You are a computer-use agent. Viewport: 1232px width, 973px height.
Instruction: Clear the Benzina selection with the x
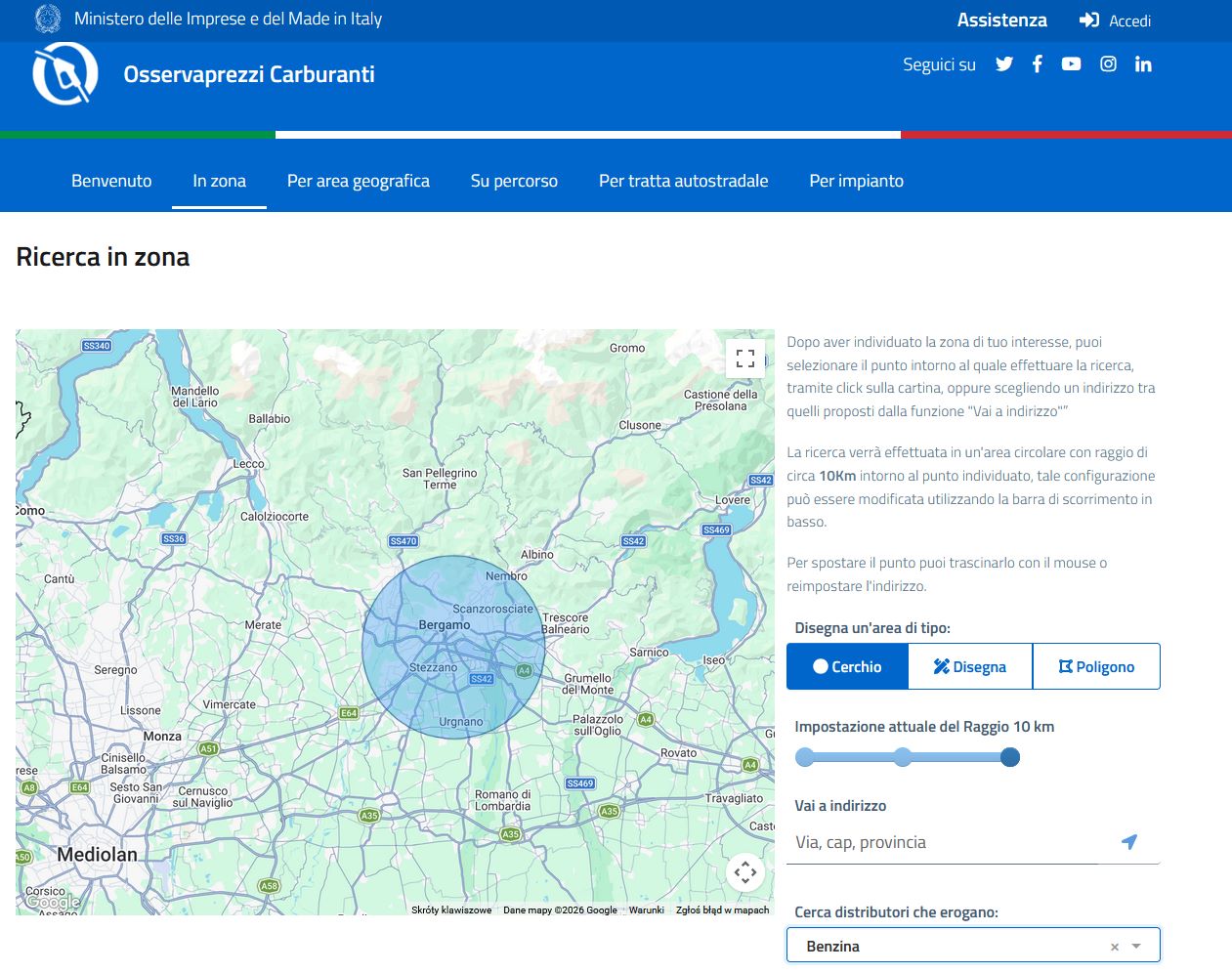point(1115,947)
